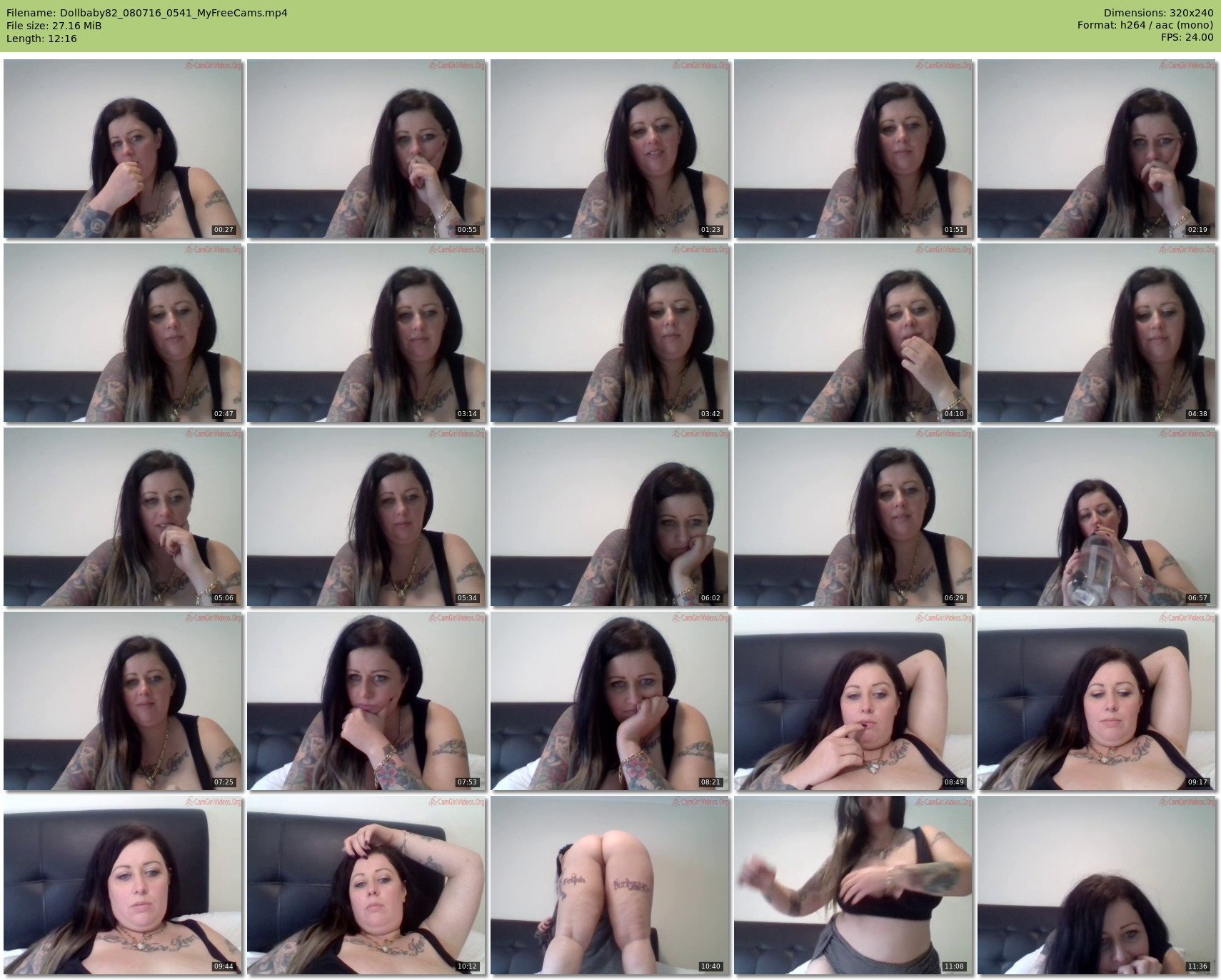Select the frame labeled 03:42
The height and width of the screenshot is (980, 1221).
tap(610, 333)
